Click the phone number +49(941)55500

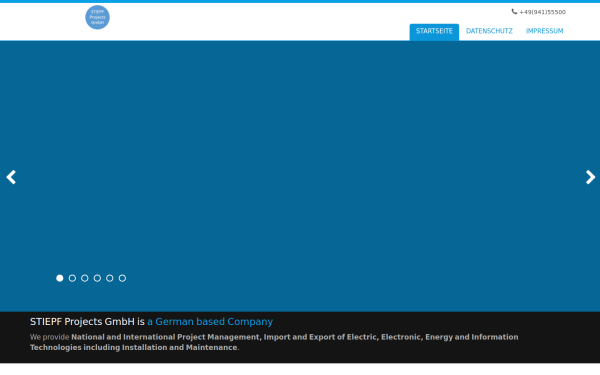pos(542,12)
